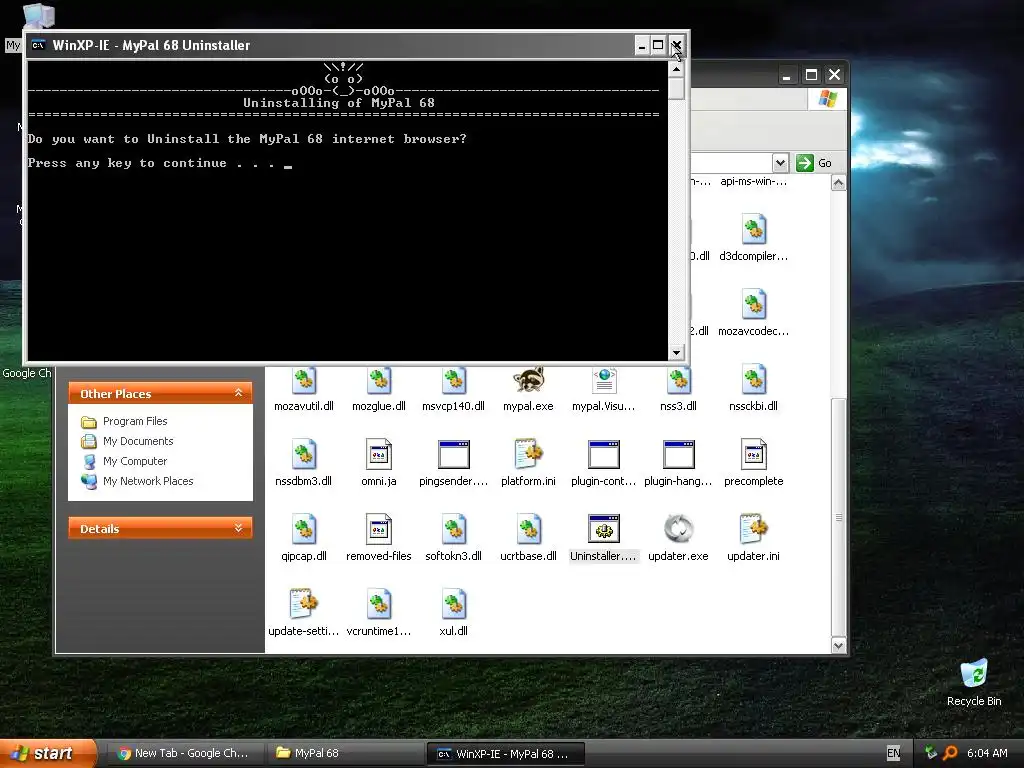Select the nss3.dll file icon
Screen dimensions: 1024x768
coord(679,381)
